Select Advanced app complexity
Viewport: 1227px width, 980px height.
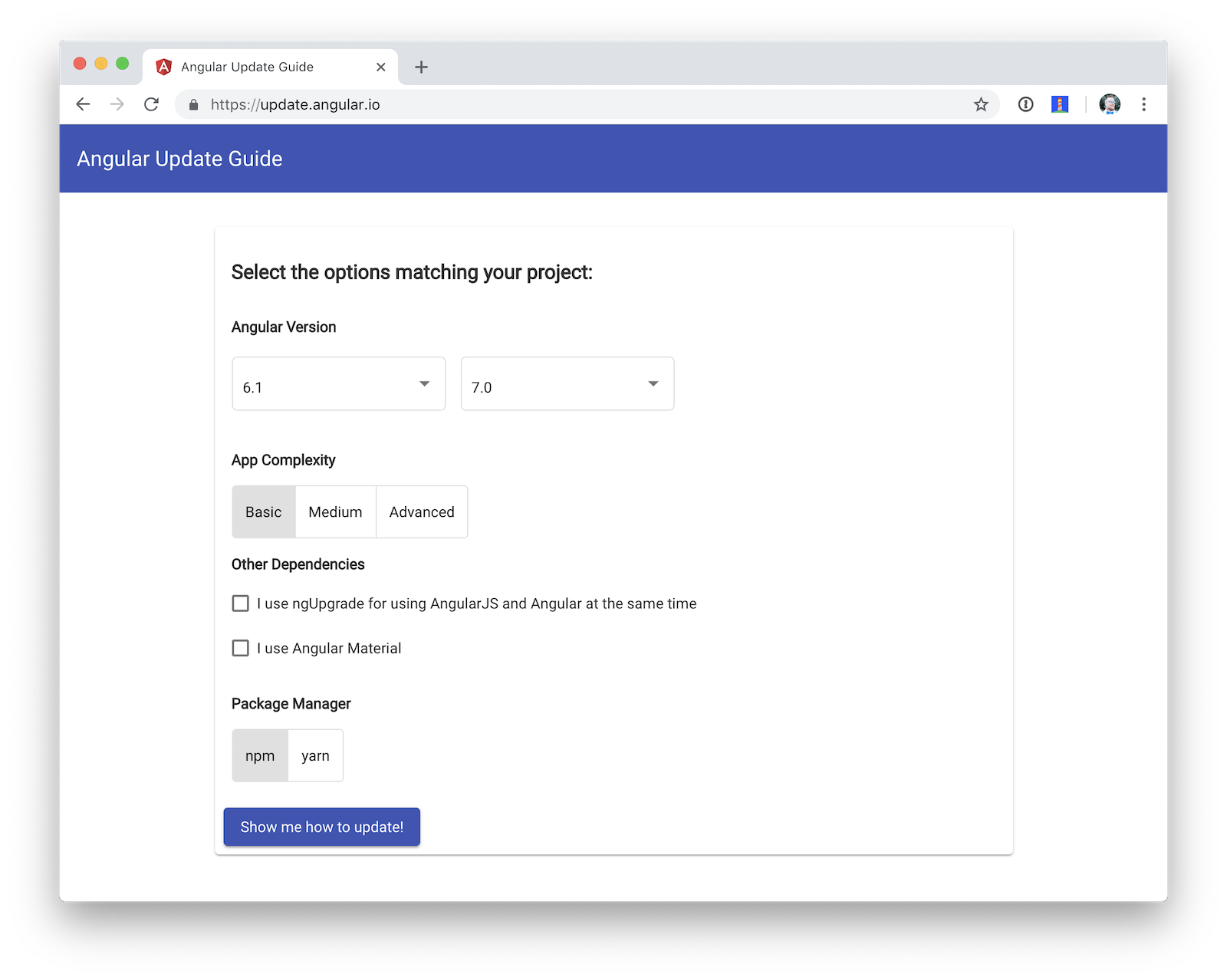[x=422, y=511]
